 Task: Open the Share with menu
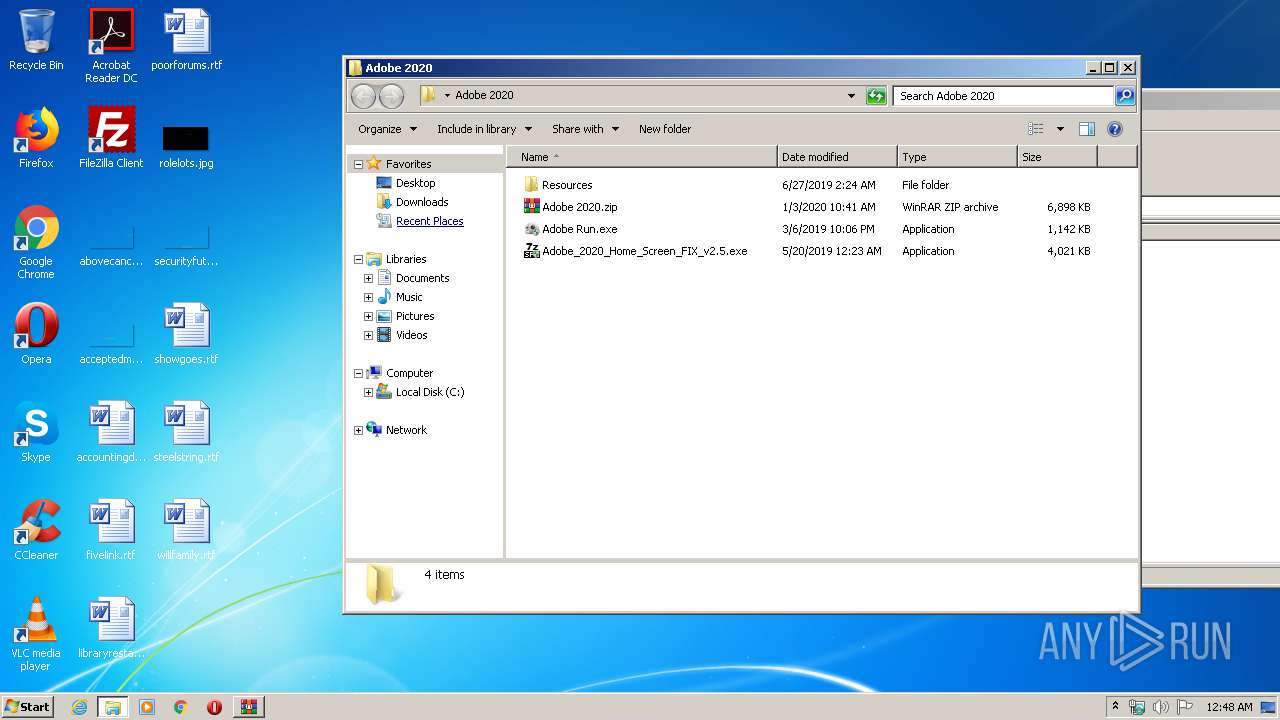point(586,129)
